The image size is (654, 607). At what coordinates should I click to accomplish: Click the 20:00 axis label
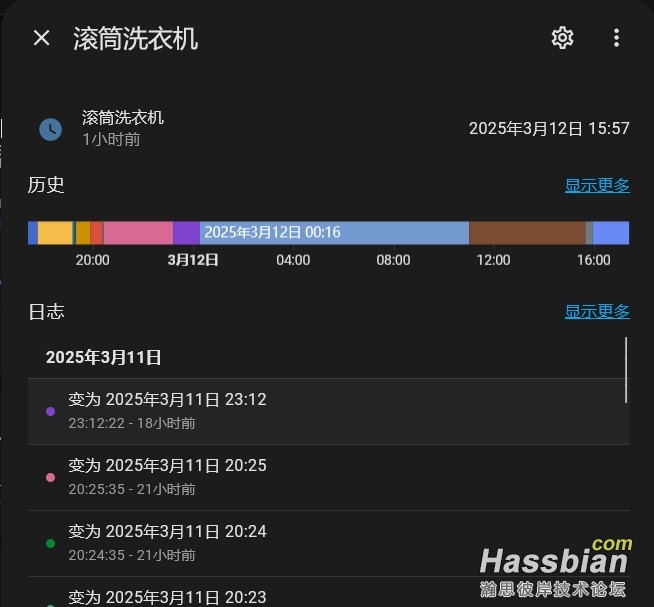coord(93,260)
